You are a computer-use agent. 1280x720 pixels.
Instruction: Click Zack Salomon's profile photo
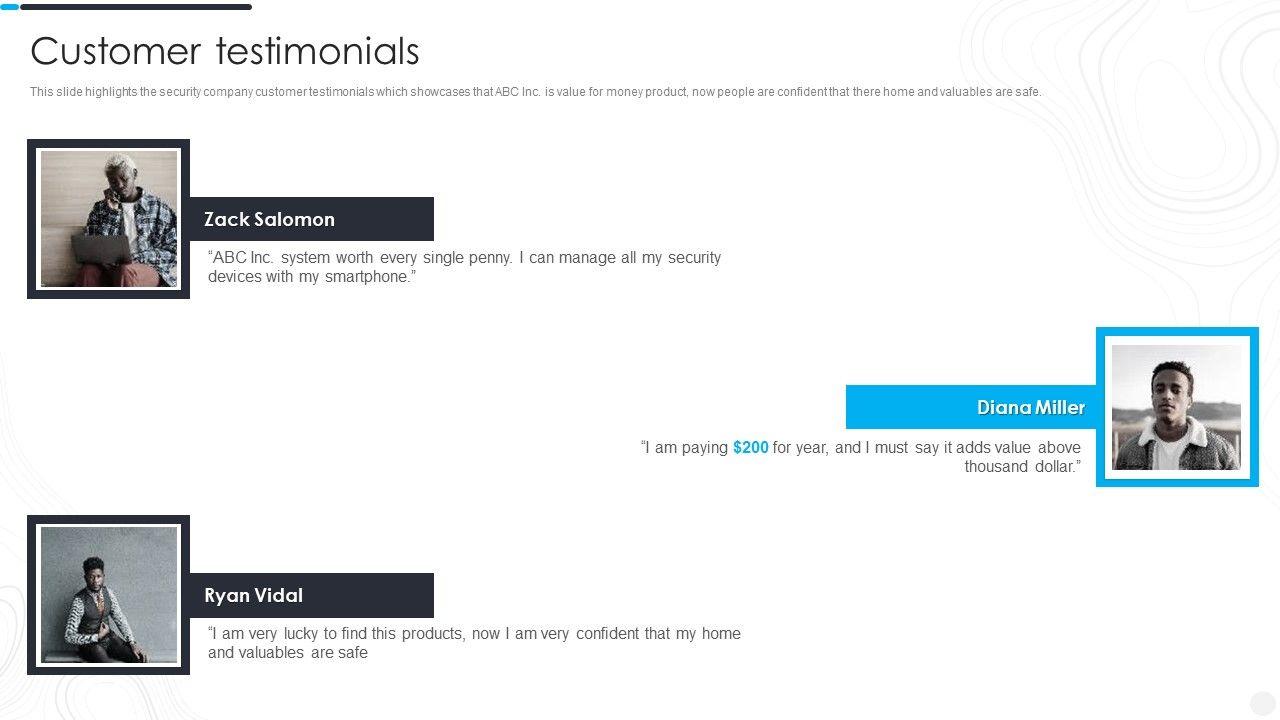pos(108,219)
